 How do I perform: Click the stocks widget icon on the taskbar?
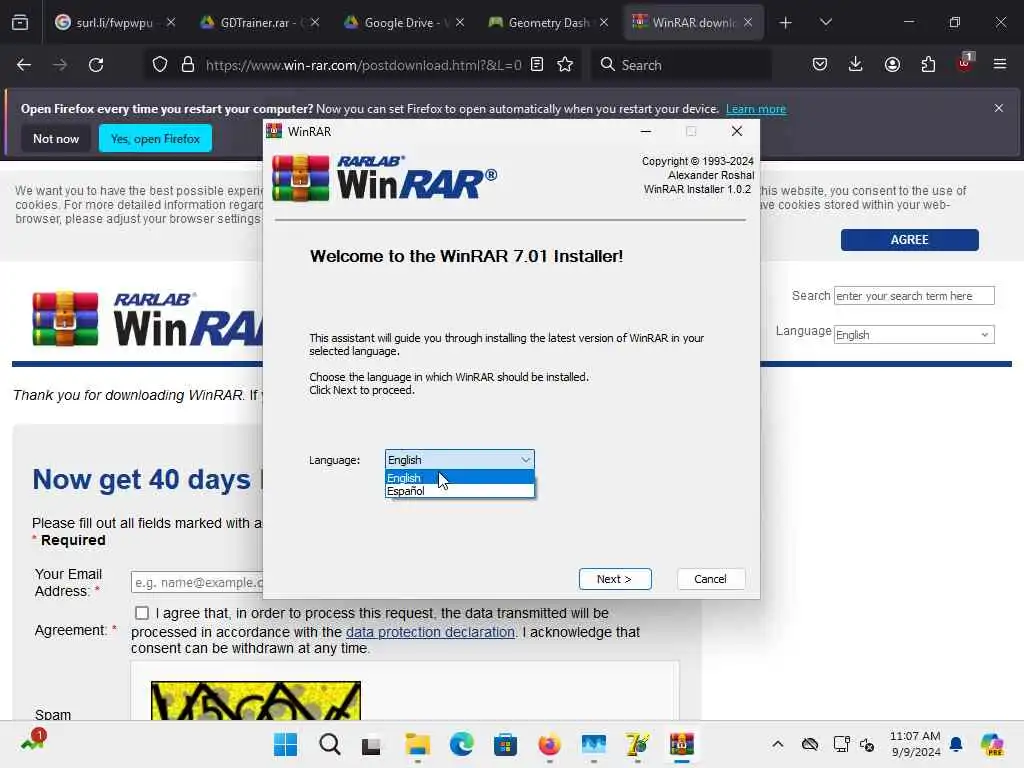click(x=33, y=740)
